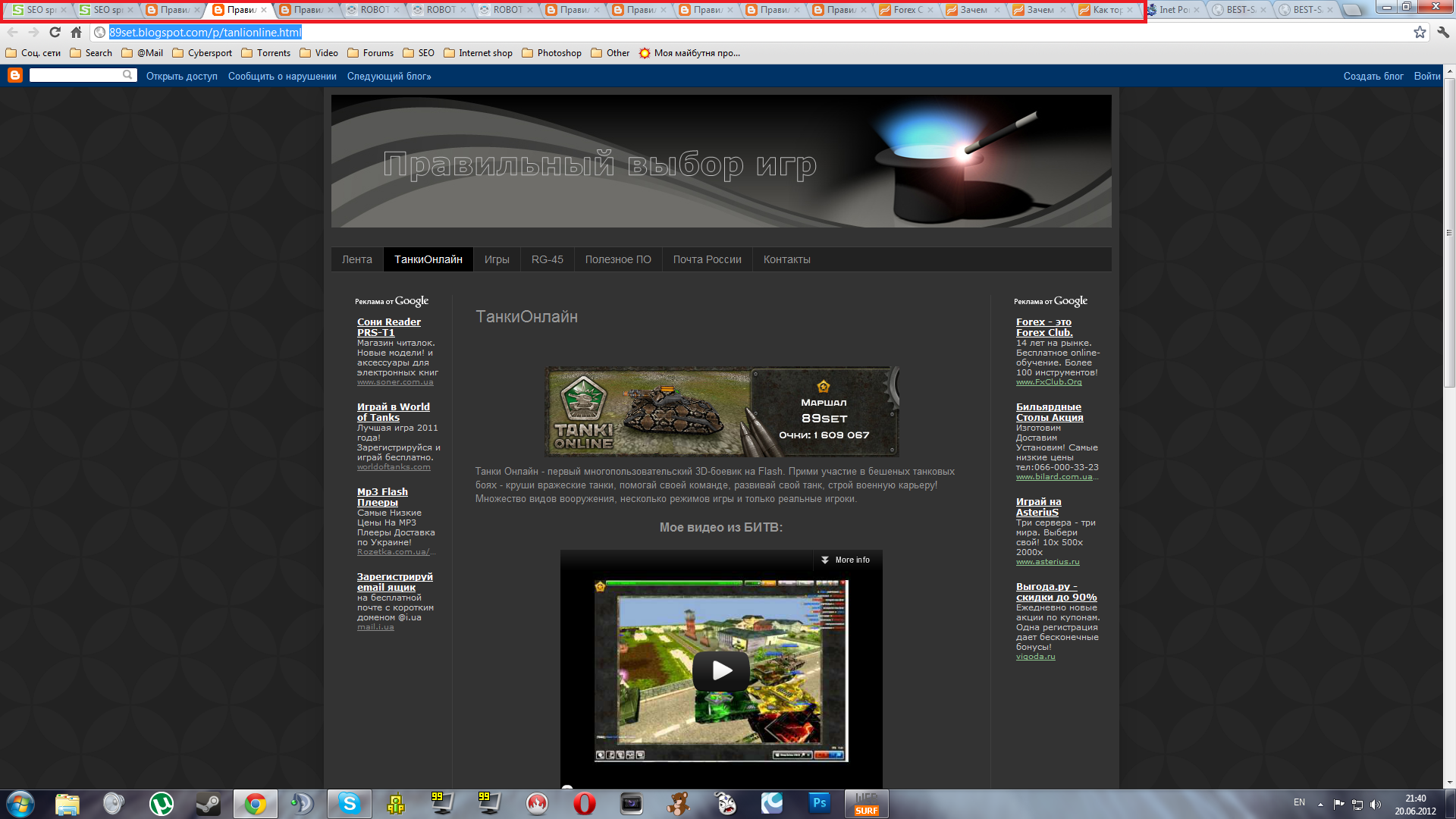Image resolution: width=1456 pixels, height=819 pixels.
Task: Open Opera browser from taskbar
Action: tap(584, 804)
